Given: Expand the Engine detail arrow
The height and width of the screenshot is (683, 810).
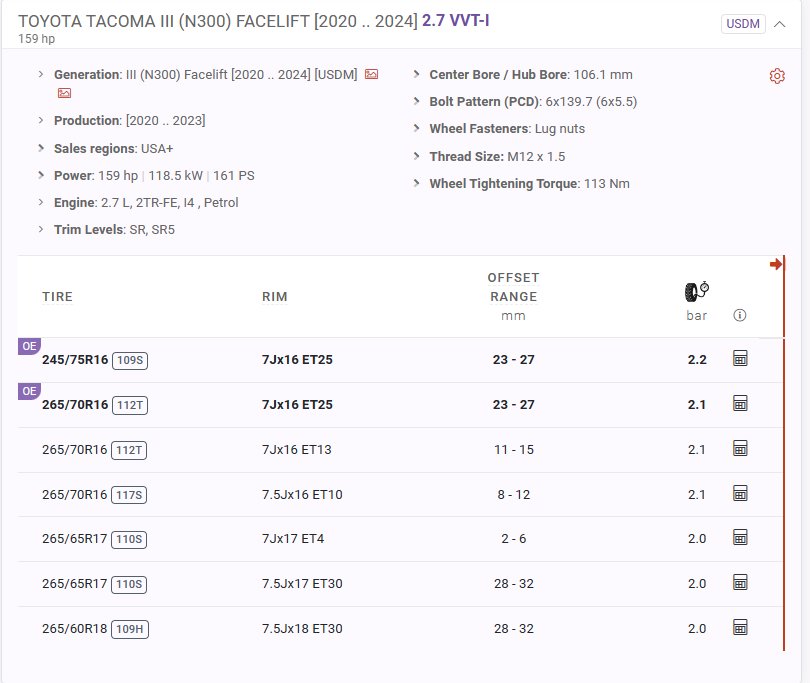Looking at the screenshot, I should pyautogui.click(x=41, y=202).
